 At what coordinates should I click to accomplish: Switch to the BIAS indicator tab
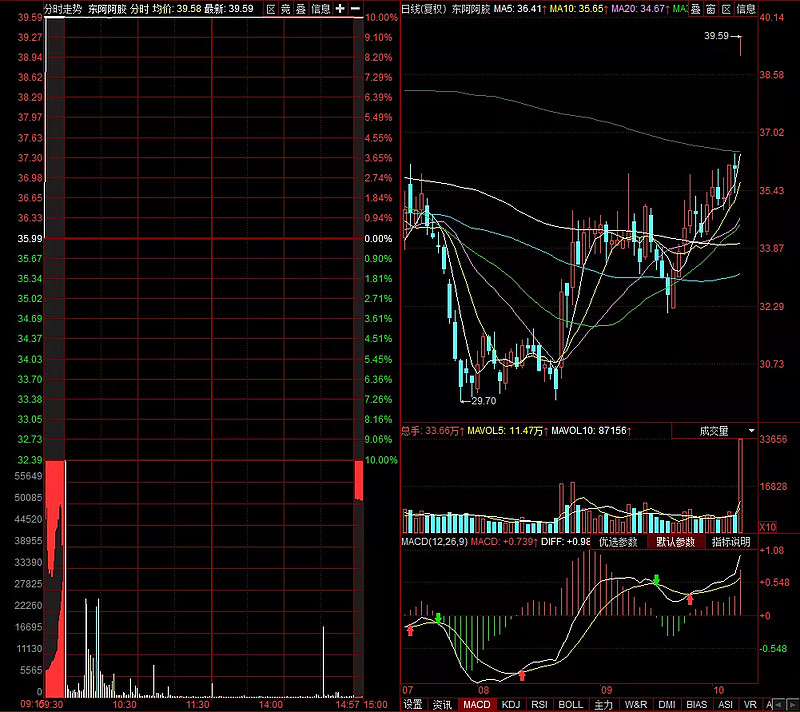click(x=696, y=704)
